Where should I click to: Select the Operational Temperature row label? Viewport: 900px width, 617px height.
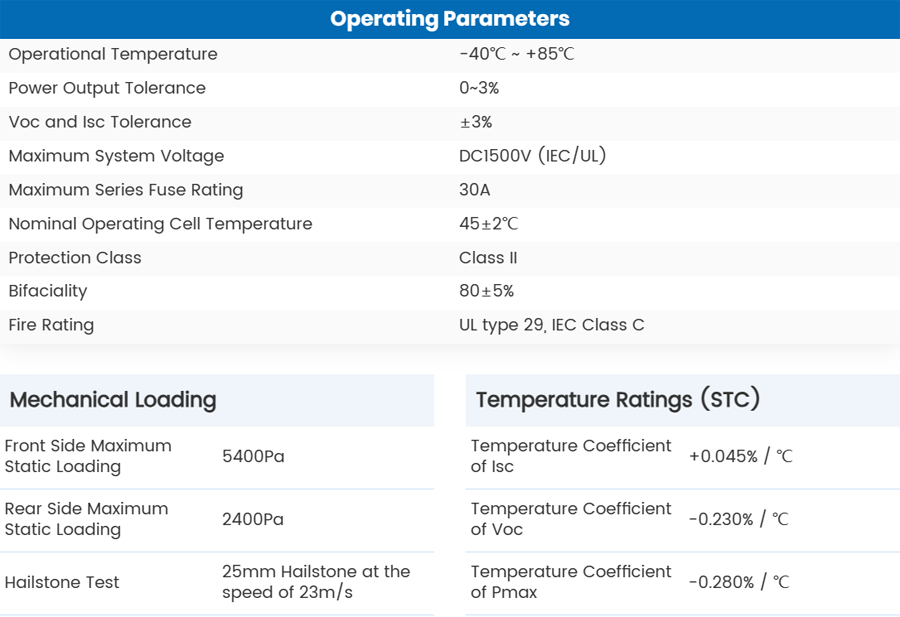tap(113, 54)
